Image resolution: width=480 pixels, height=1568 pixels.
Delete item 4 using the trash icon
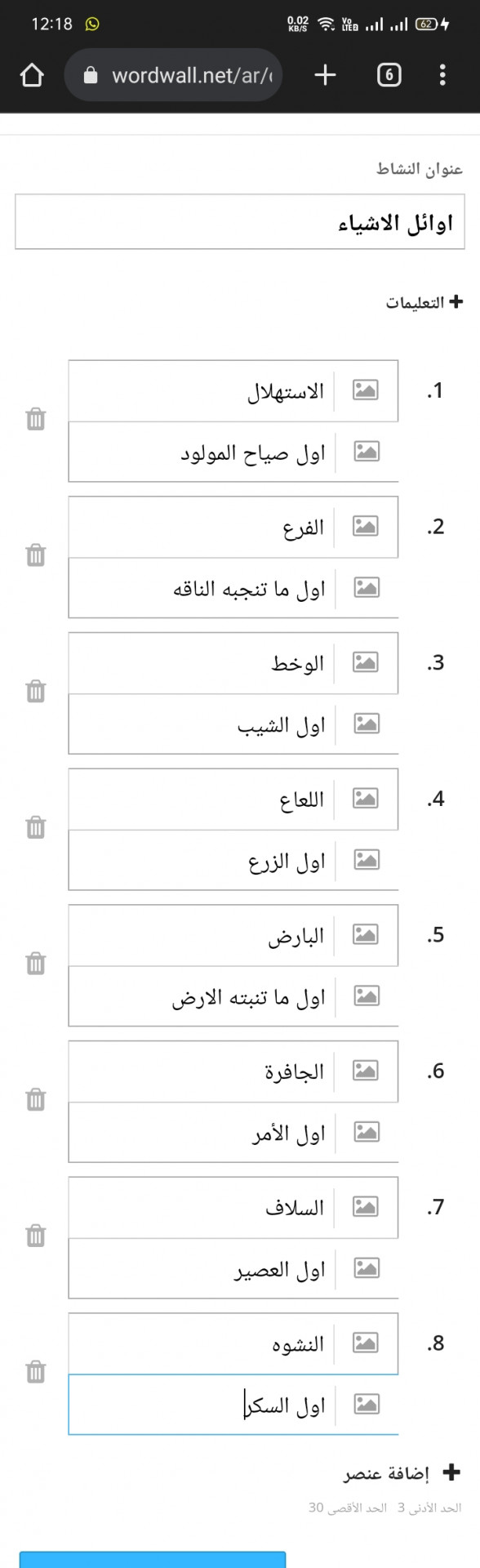pyautogui.click(x=36, y=827)
